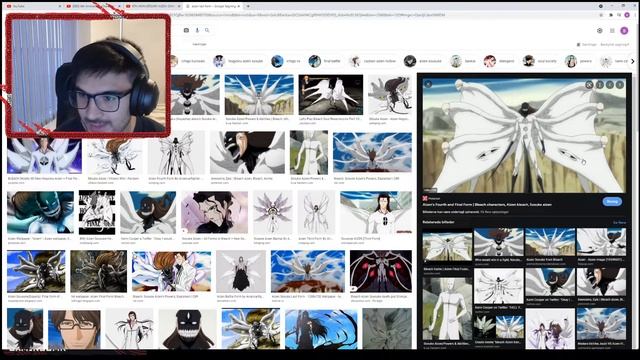Image resolution: width=640 pixels, height=360 pixels.
Task: Visit the source page with the blue button
Action: click(612, 201)
